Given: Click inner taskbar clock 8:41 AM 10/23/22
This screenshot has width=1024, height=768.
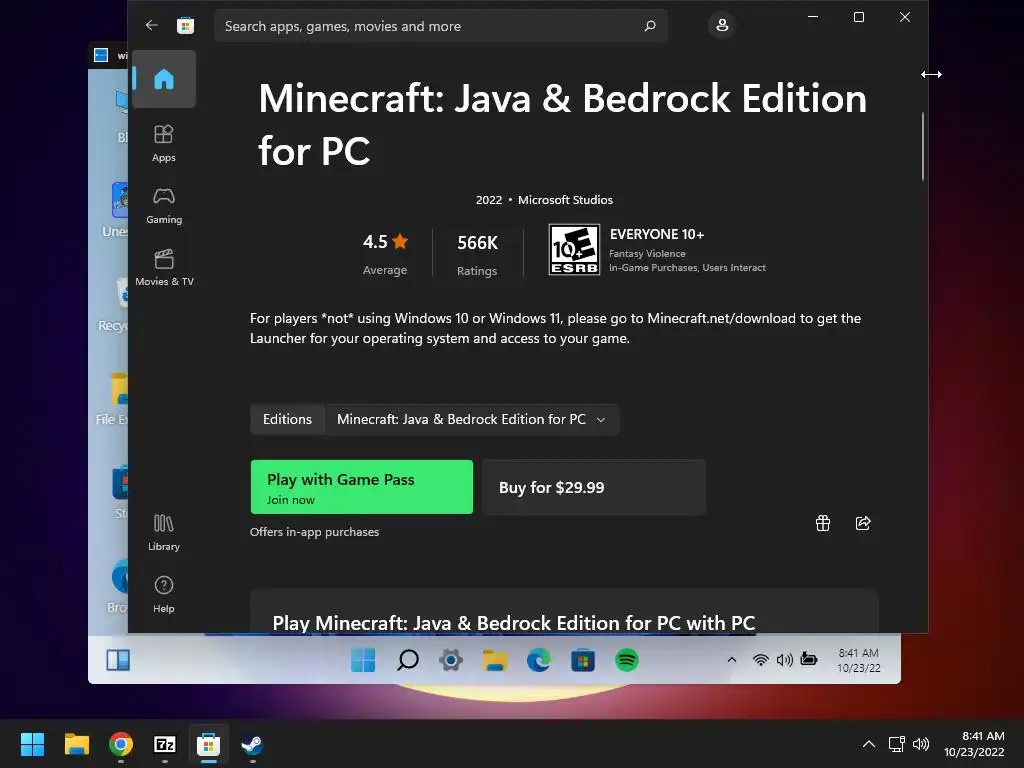Looking at the screenshot, I should [859, 660].
